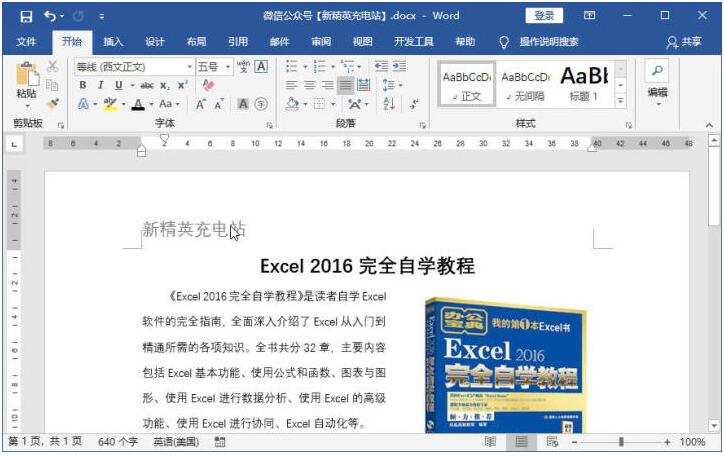
Task: Open the 编辑 find group
Action: (658, 84)
